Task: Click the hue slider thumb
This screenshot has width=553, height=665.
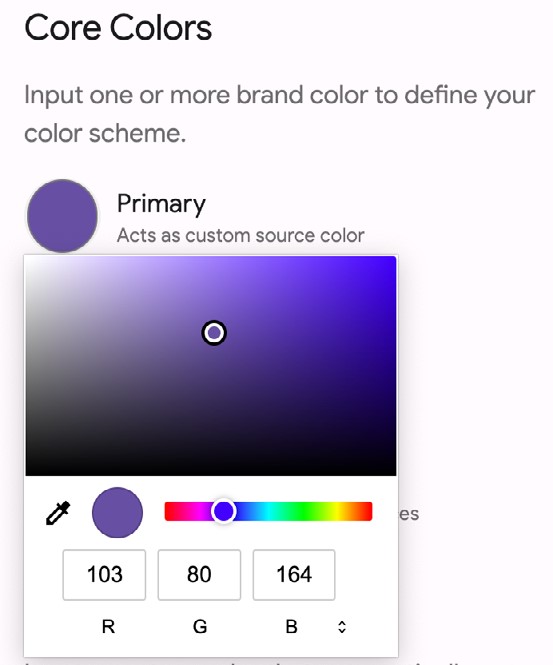Action: [223, 511]
